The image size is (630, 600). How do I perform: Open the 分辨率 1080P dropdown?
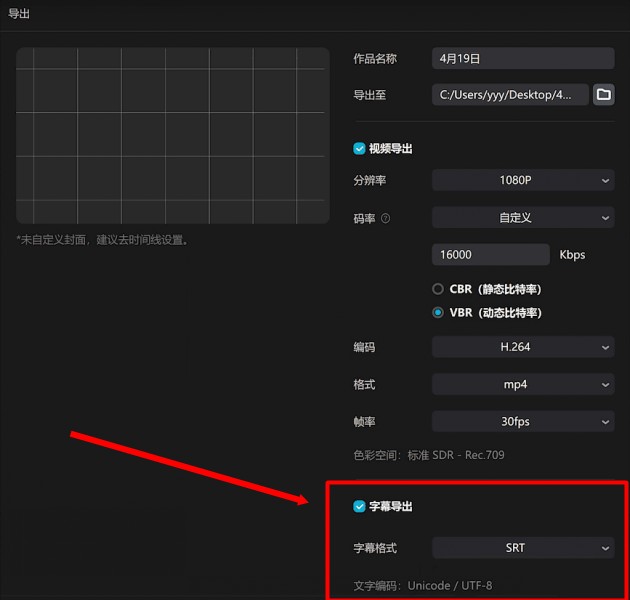pos(523,180)
